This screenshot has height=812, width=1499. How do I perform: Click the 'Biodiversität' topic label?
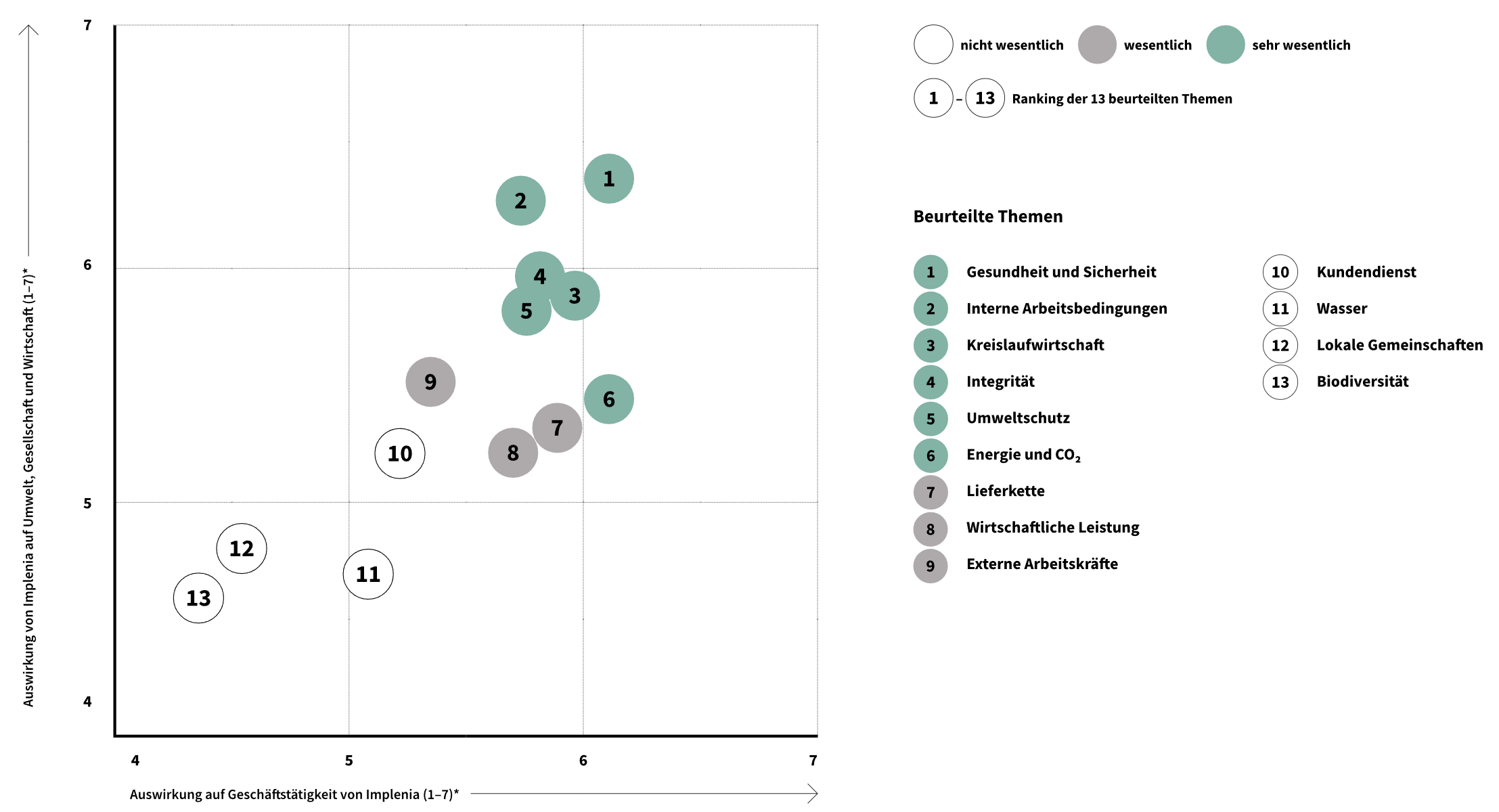tap(1362, 382)
